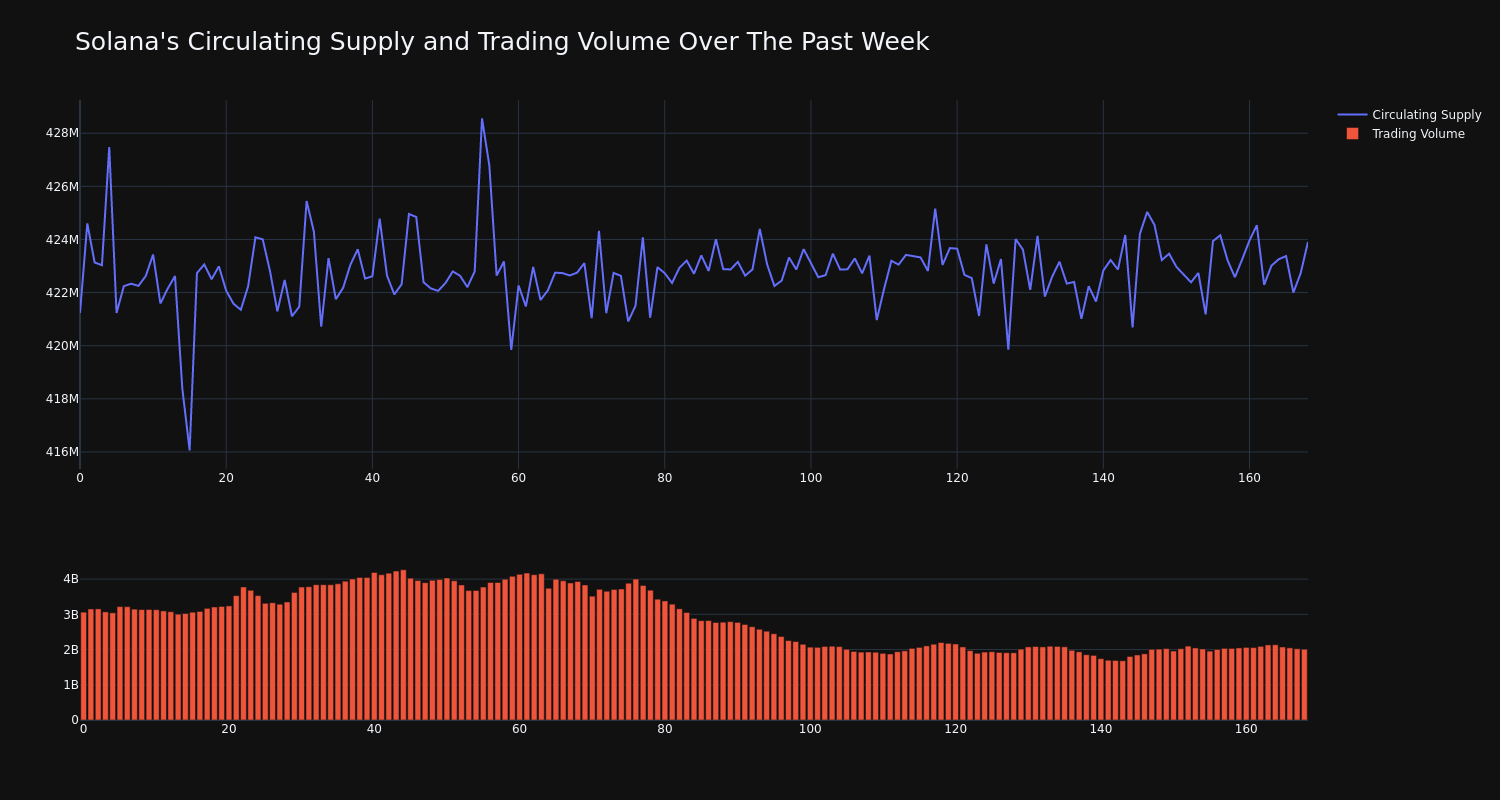The height and width of the screenshot is (800, 1500).
Task: Toggle the Circulating Supply legend entry
Action: point(1409,115)
